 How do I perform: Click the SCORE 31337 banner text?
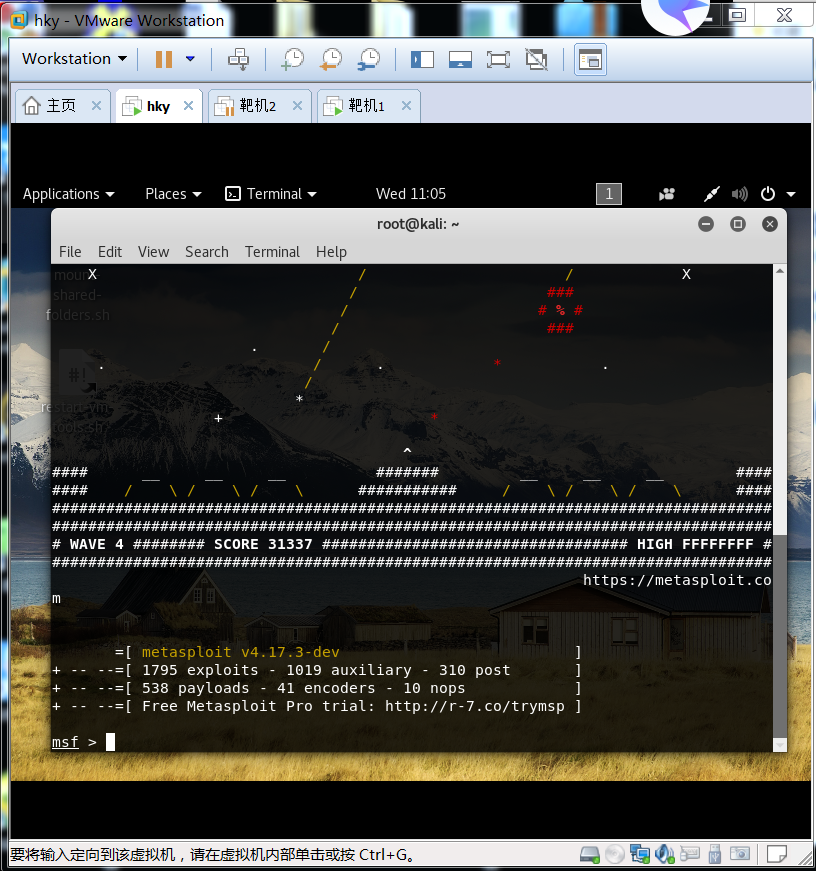[x=263, y=544]
